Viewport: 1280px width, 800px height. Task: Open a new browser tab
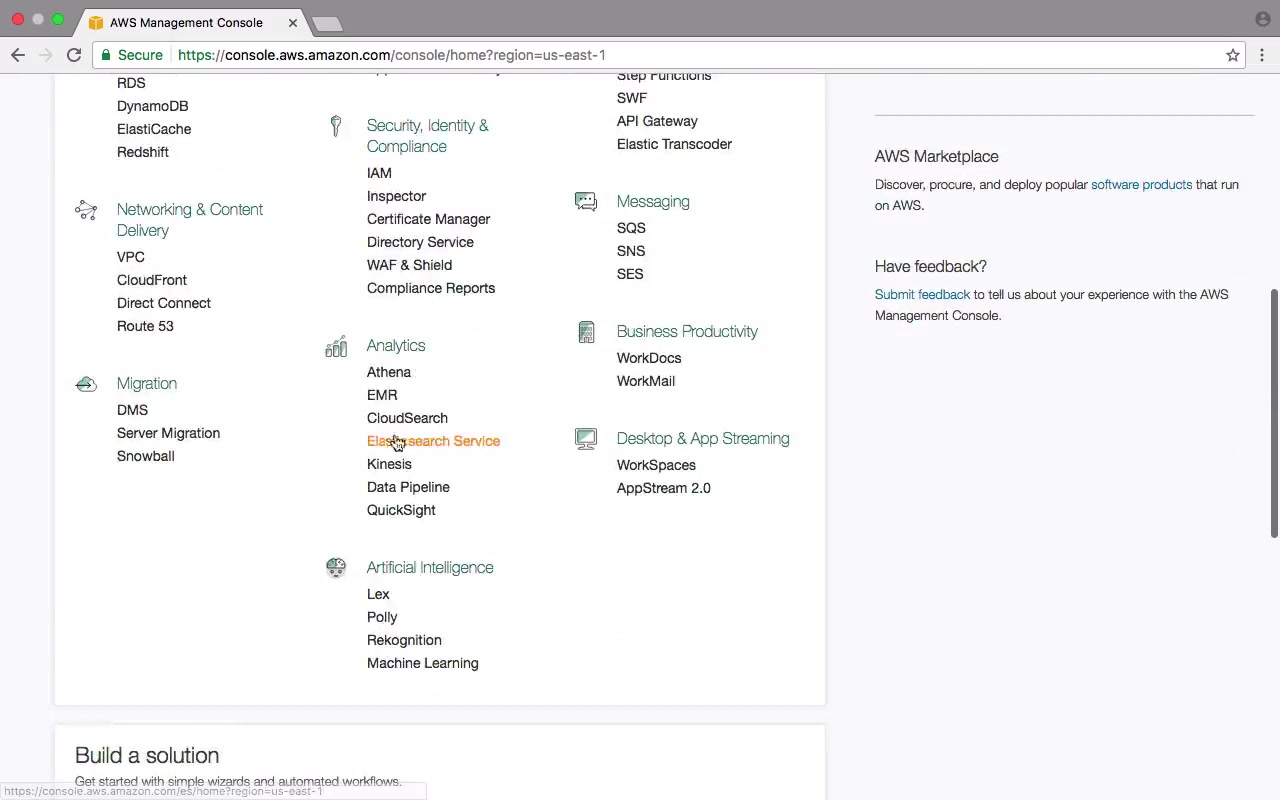[x=327, y=23]
